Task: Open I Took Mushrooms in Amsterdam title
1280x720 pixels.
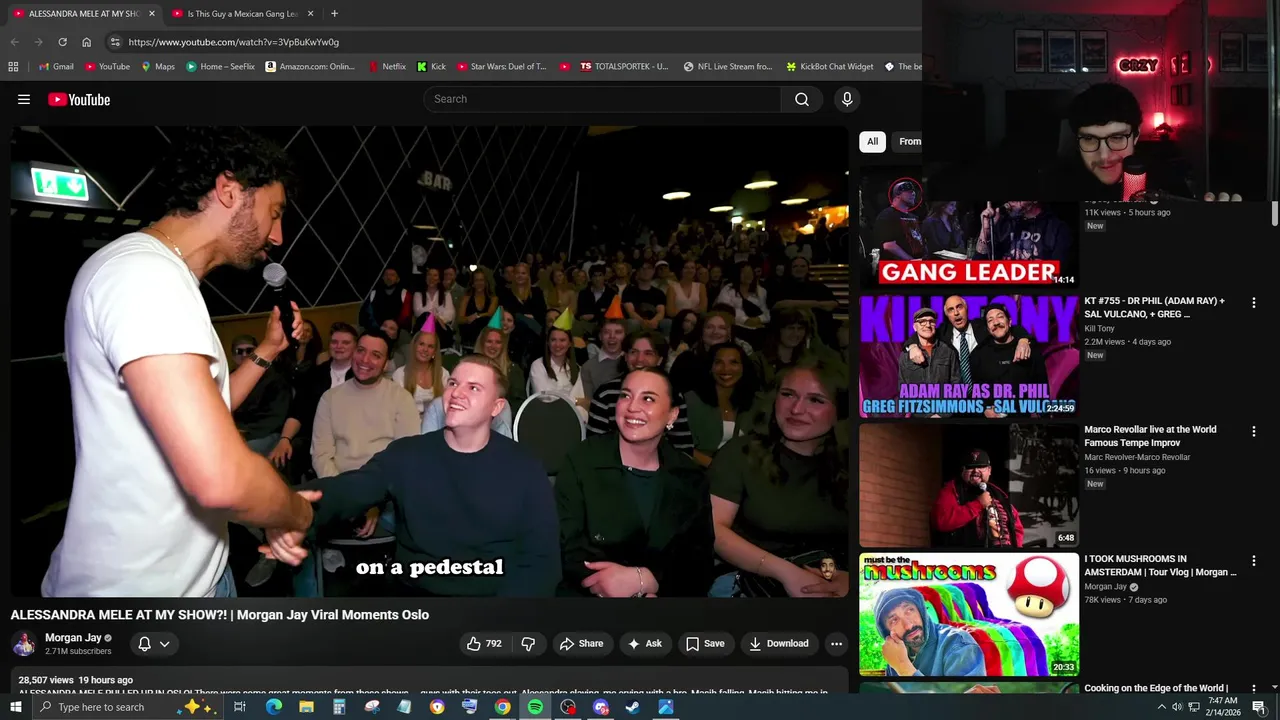Action: click(1161, 566)
